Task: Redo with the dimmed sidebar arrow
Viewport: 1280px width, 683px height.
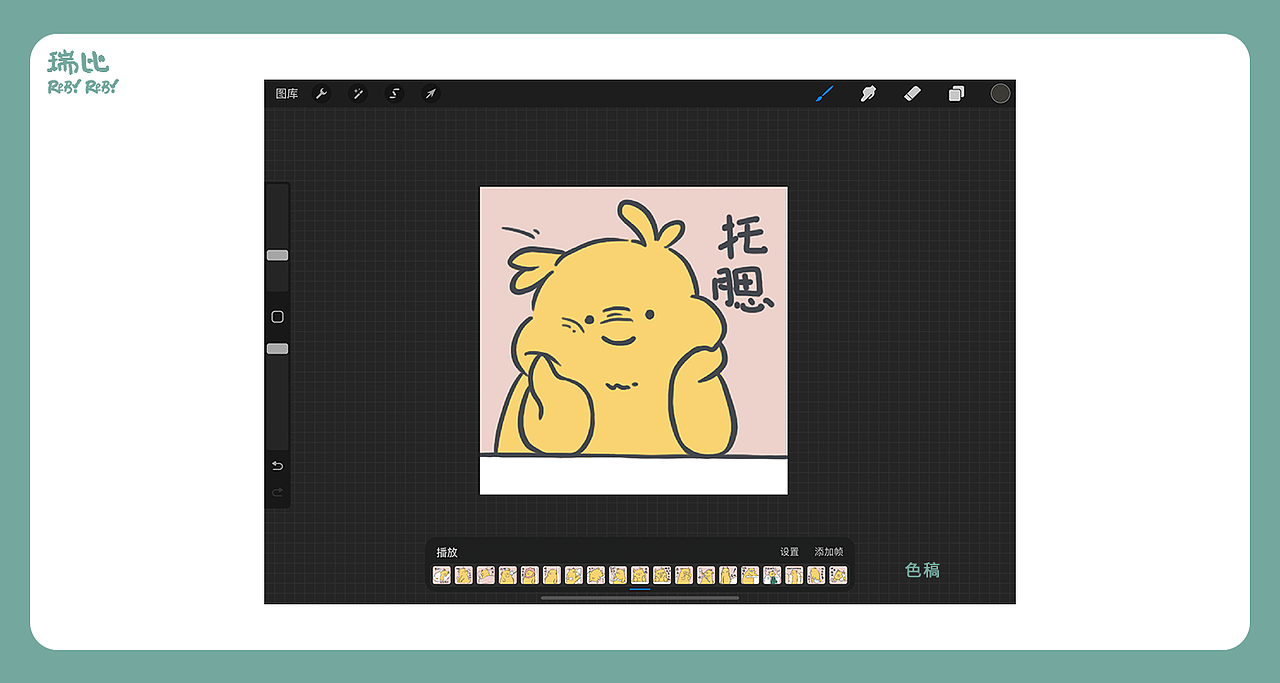Action: (x=277, y=492)
